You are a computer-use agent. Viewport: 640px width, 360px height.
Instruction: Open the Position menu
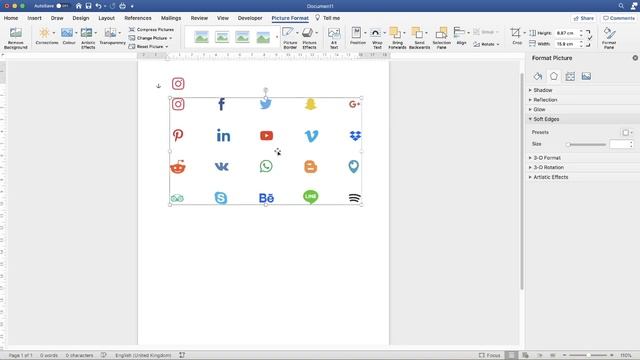(x=358, y=36)
